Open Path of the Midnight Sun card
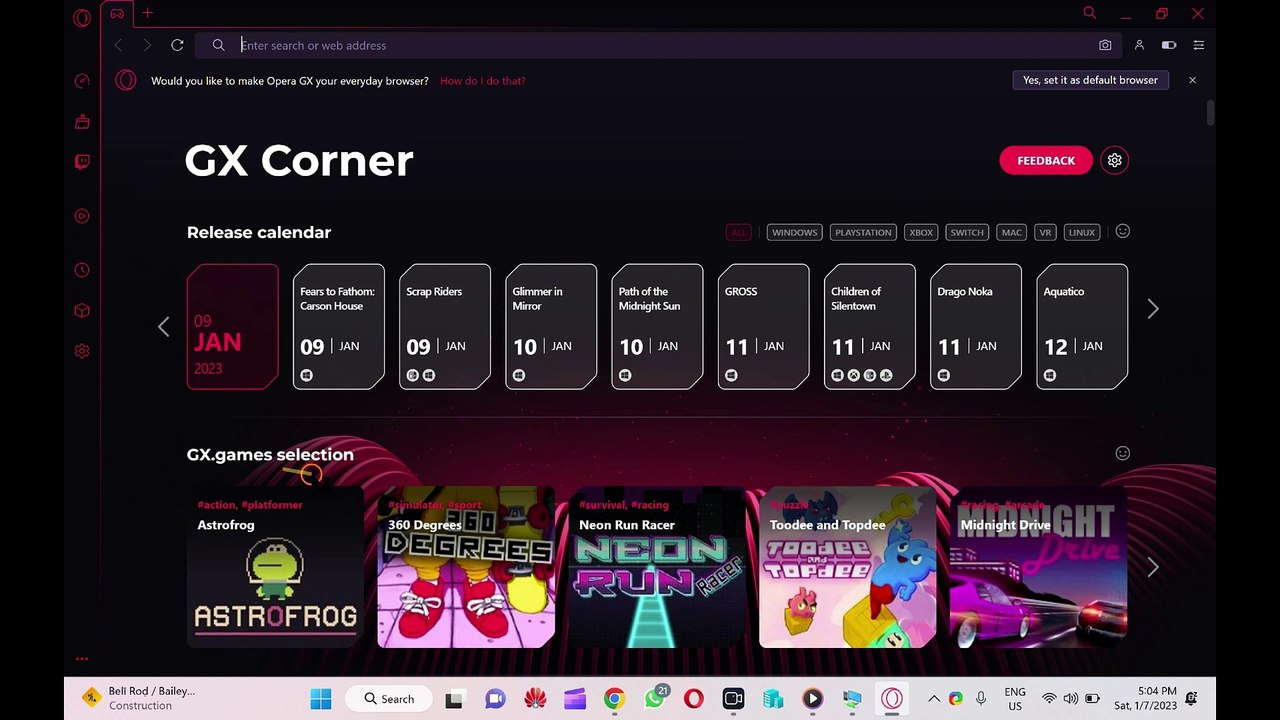The image size is (1280, 720). pos(657,326)
